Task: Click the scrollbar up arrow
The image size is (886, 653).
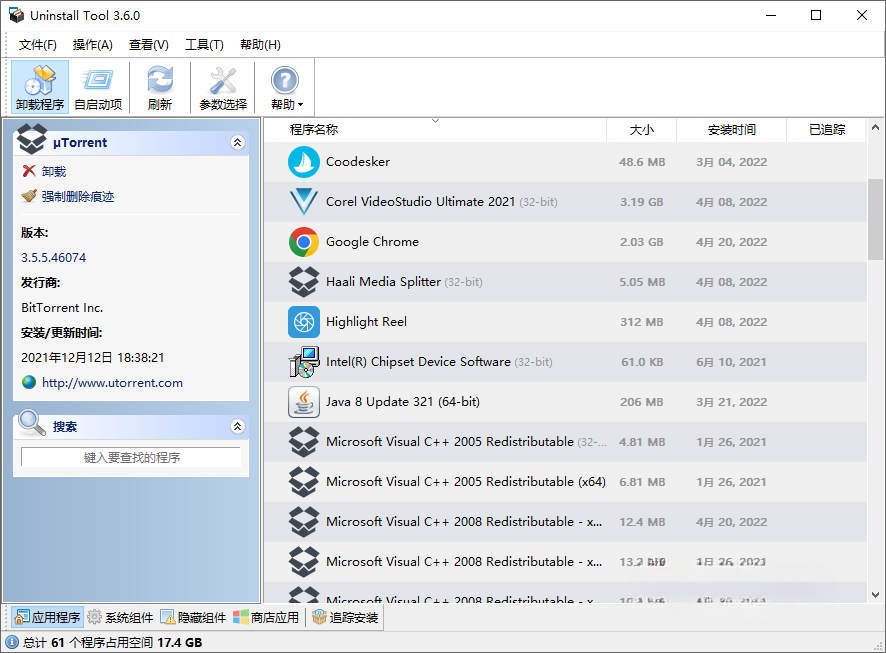Action: coord(875,128)
